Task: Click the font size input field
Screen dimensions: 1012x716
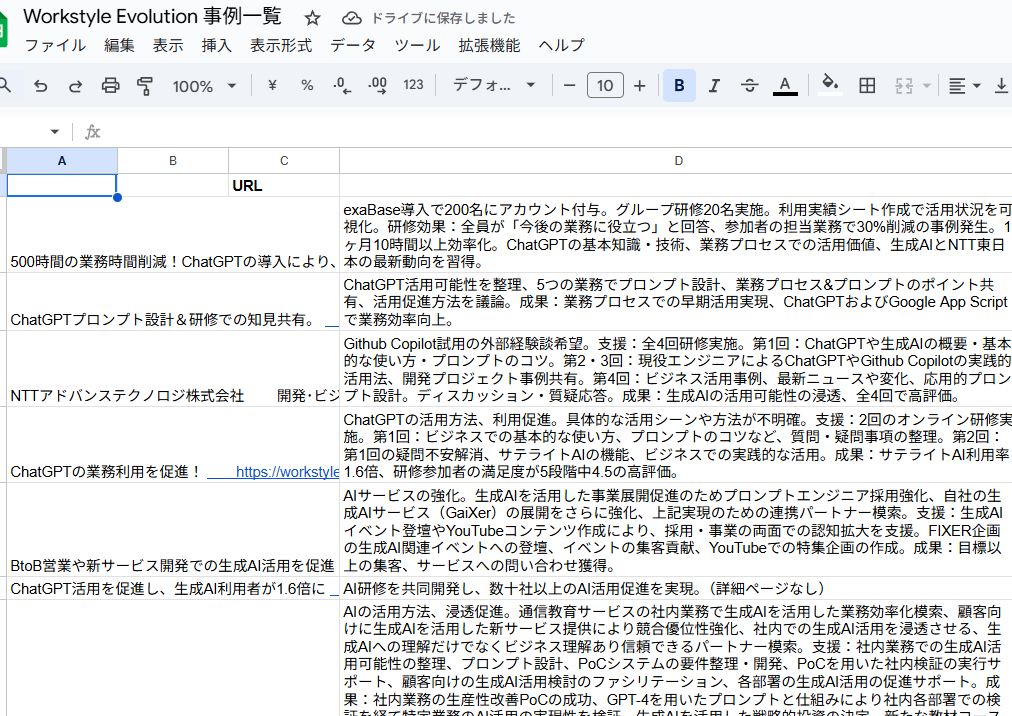Action: (605, 86)
